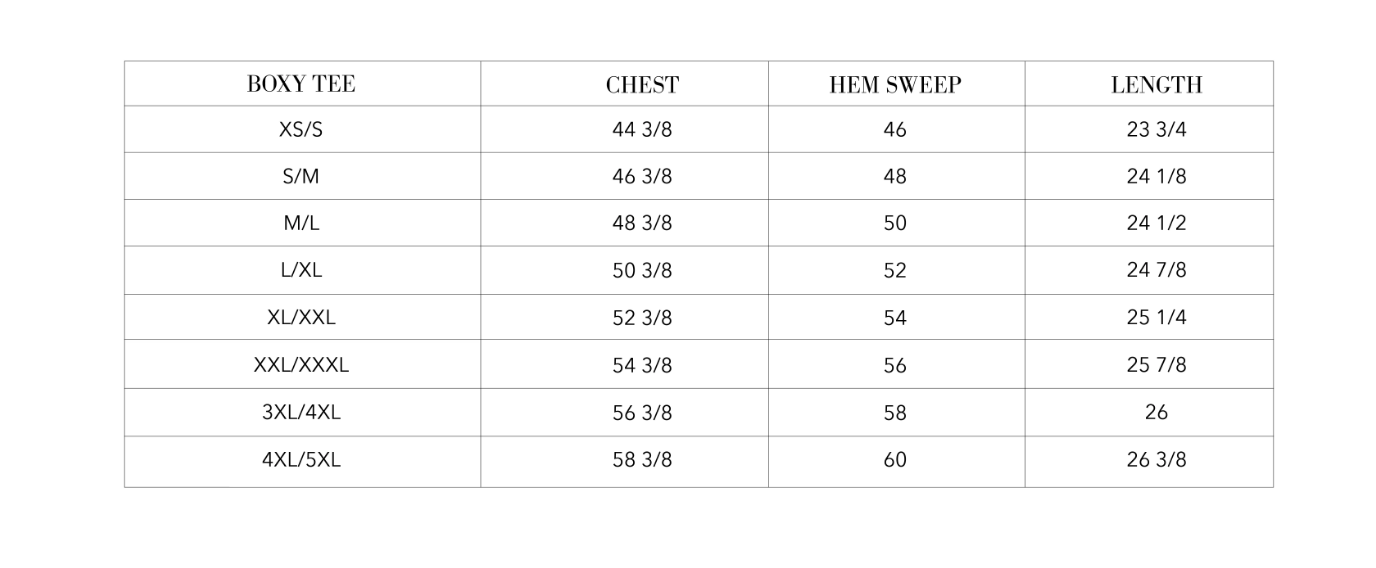1376x568 pixels.
Task: Click the CHEST column header
Action: [642, 85]
